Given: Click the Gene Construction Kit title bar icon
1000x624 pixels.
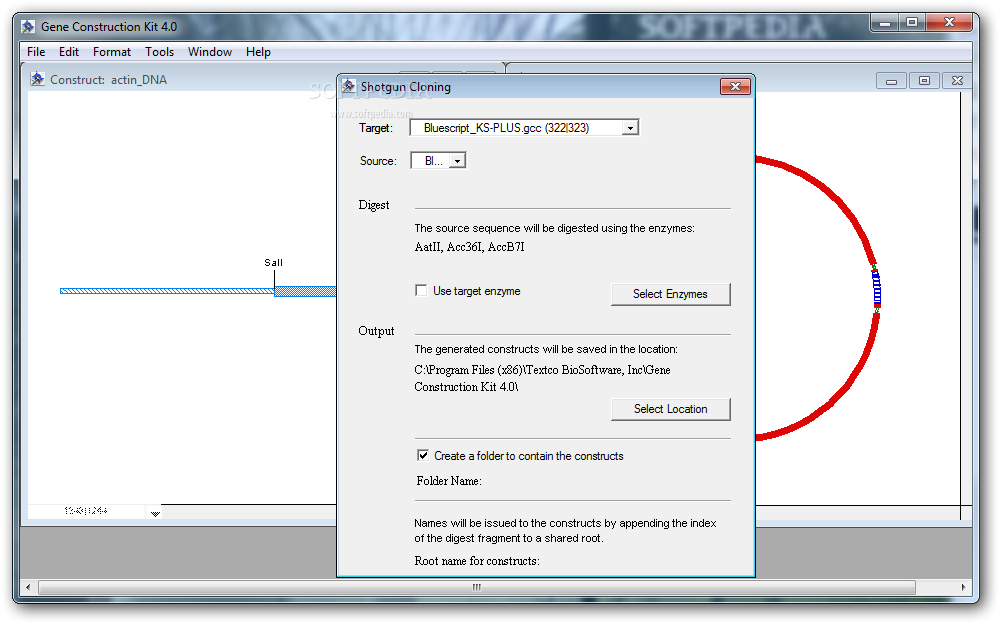Looking at the screenshot, I should pos(28,27).
